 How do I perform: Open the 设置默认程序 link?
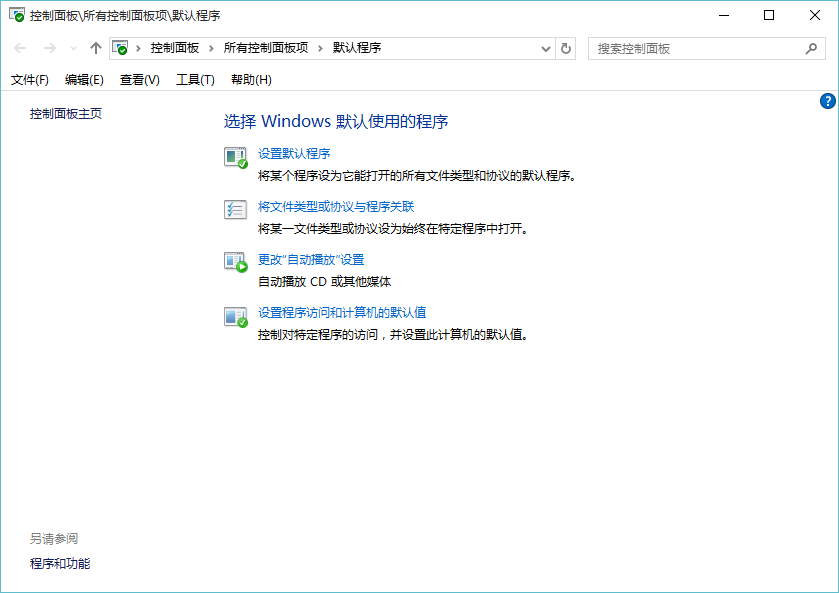(294, 153)
